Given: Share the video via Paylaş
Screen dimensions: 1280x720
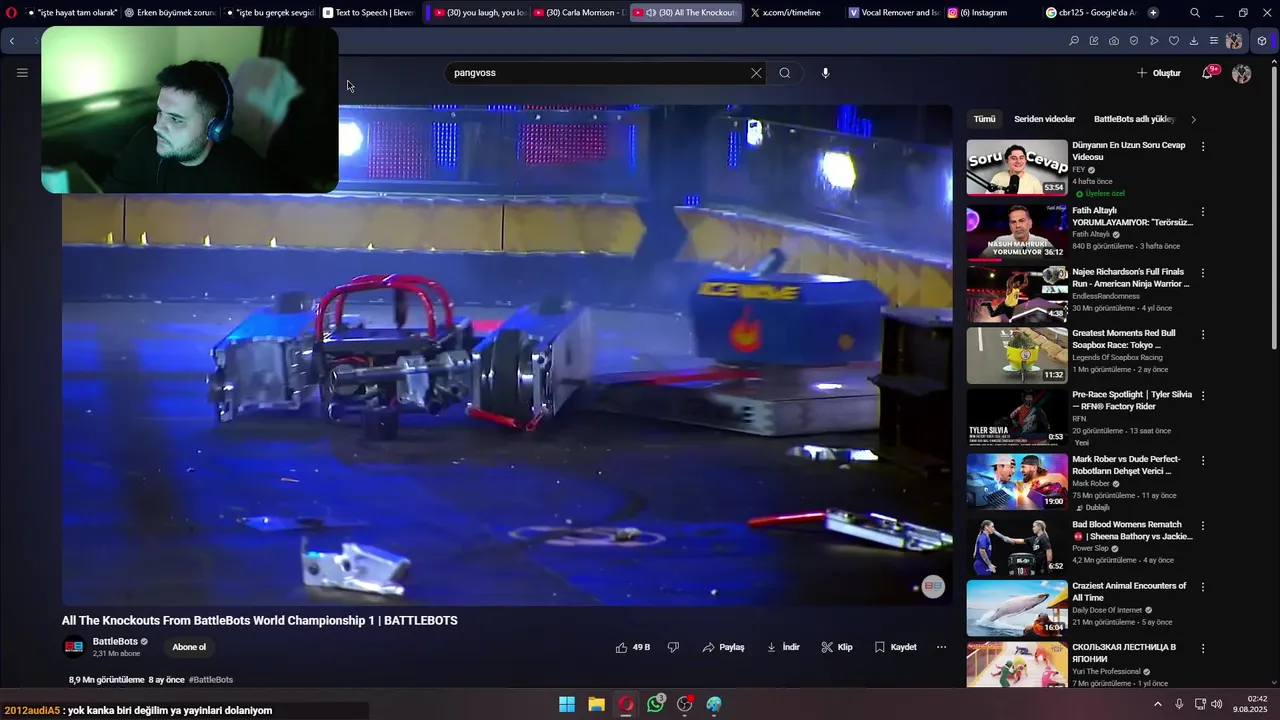Looking at the screenshot, I should (723, 647).
